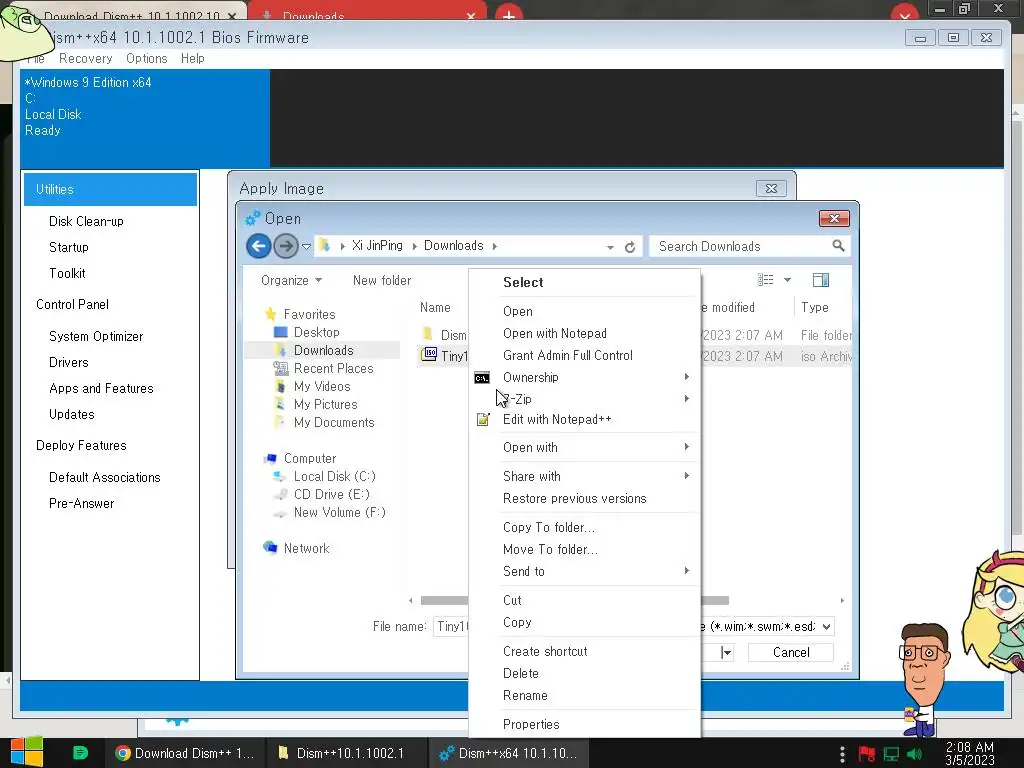Click the Favorites star icon
The image size is (1024, 768).
[x=270, y=314]
